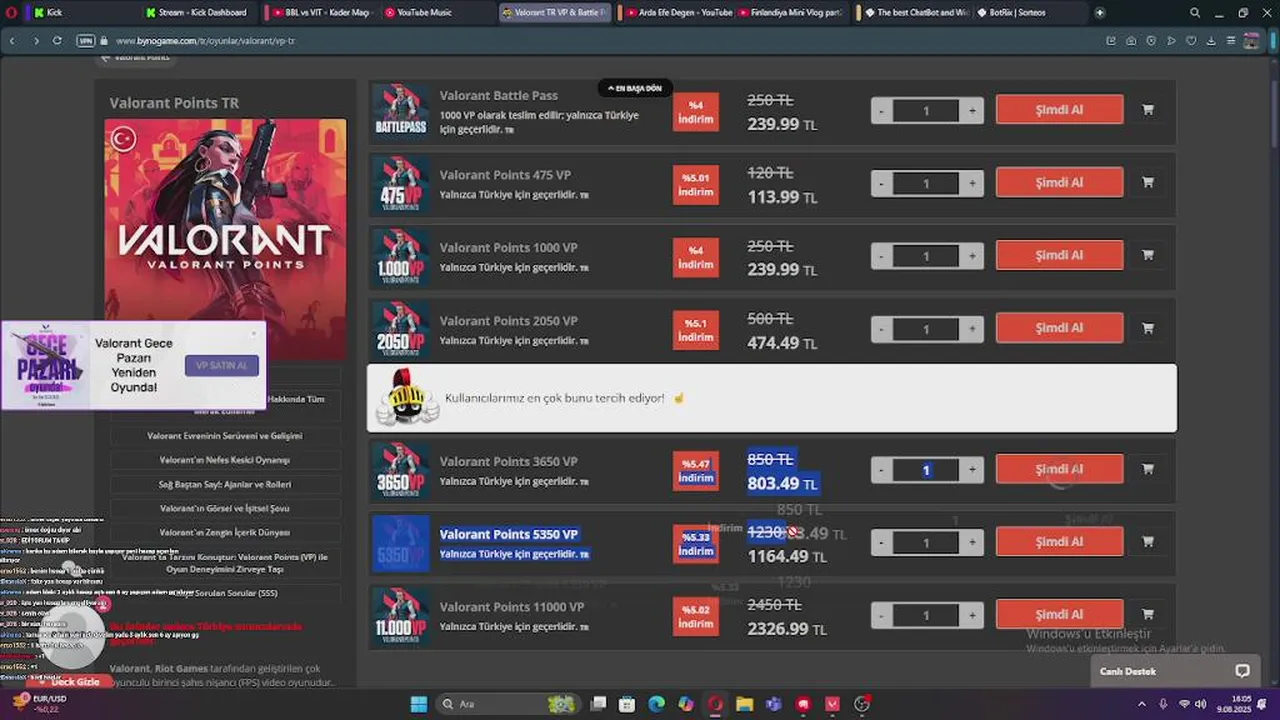This screenshot has height=720, width=1280.
Task: Reload the page with refresh icon
Action: coord(57,41)
